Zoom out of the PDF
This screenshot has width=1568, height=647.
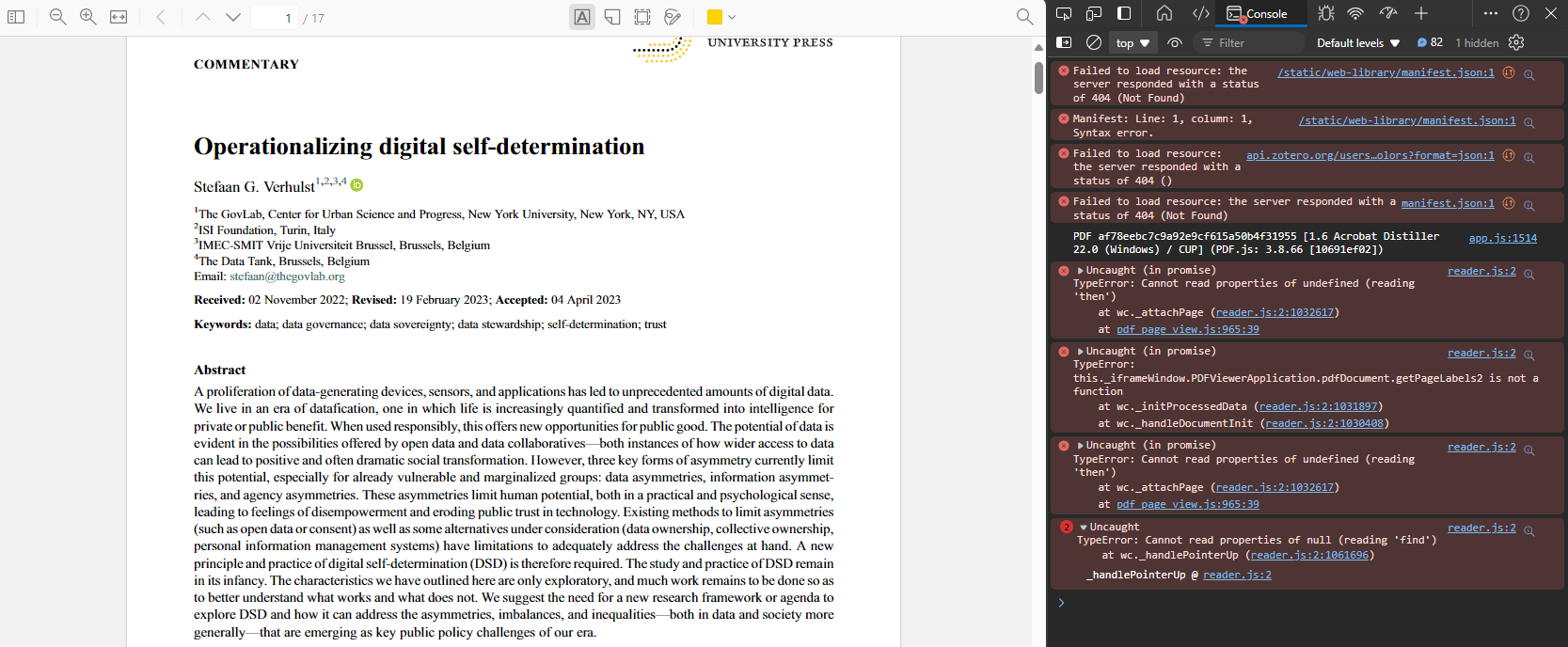(x=57, y=17)
